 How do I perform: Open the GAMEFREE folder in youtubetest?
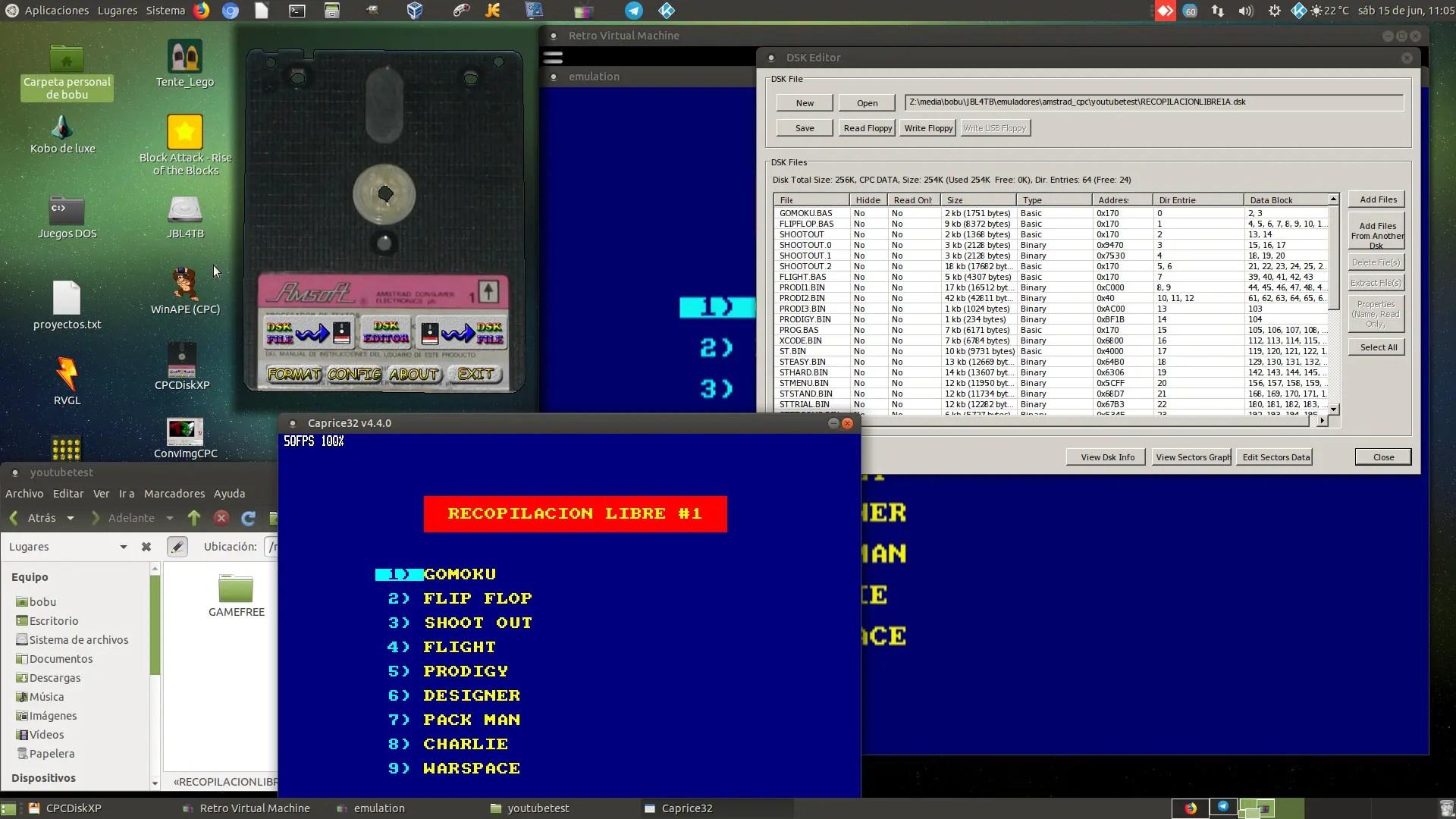236,597
